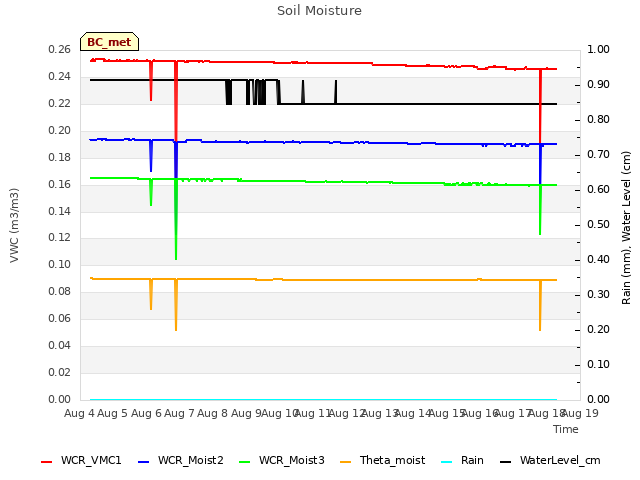640x480 pixels.
Task: Click the 0.16 left axis value
Action: point(60,184)
